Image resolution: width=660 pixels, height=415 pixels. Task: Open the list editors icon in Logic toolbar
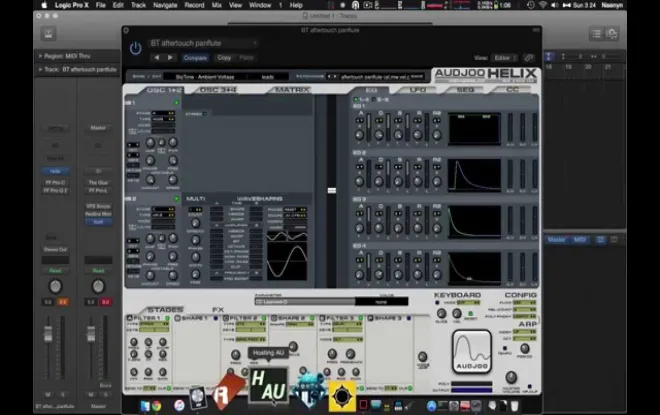596,34
